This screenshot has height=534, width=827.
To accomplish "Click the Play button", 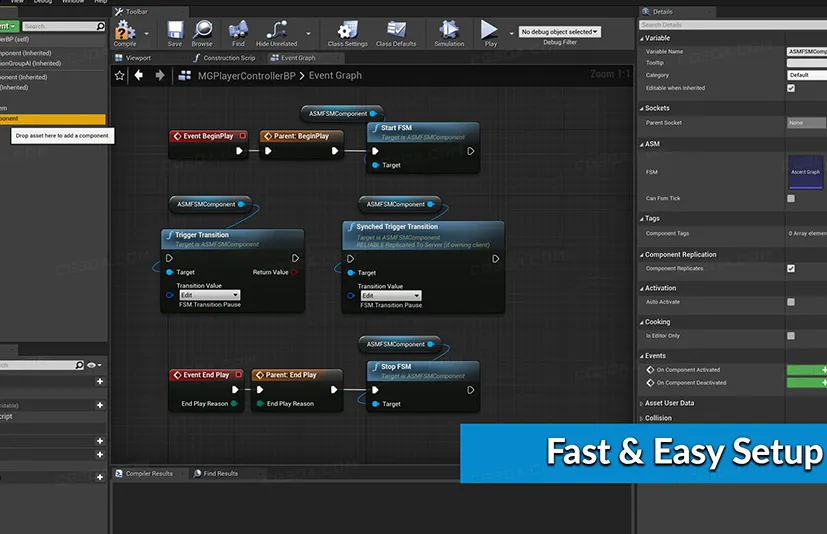I will tap(490, 33).
